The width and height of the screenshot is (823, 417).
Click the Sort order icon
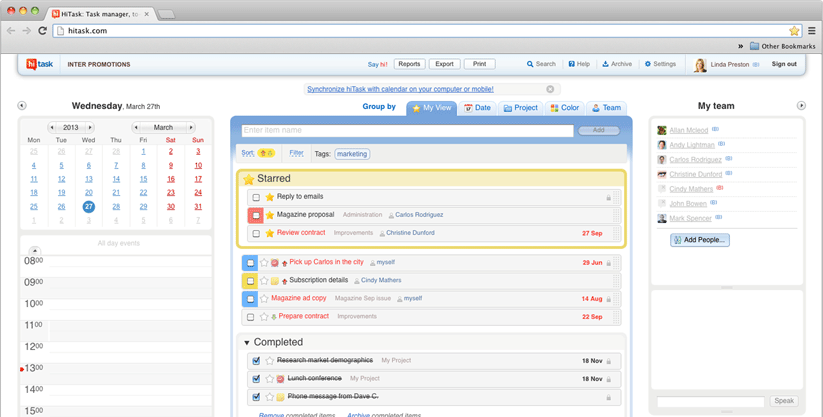coord(266,154)
